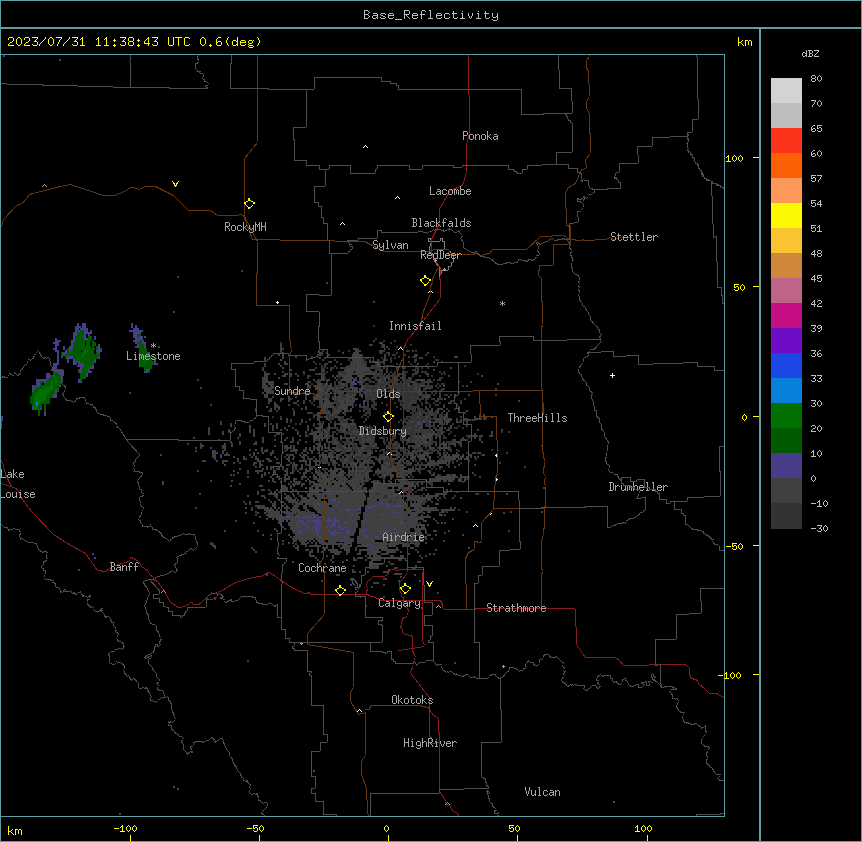Click the Banff label
This screenshot has height=842, width=862.
pyautogui.click(x=124, y=567)
